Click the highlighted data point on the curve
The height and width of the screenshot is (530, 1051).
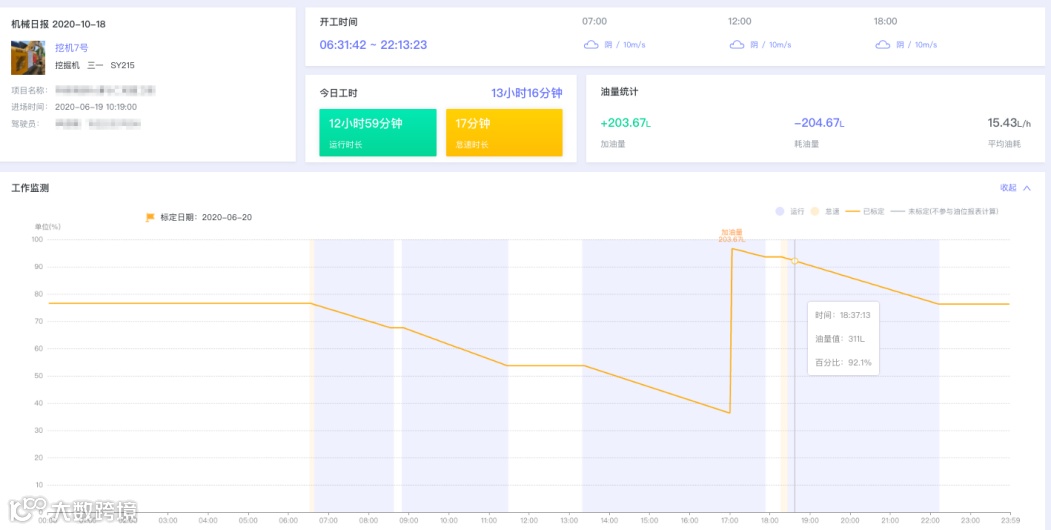pyautogui.click(x=795, y=261)
